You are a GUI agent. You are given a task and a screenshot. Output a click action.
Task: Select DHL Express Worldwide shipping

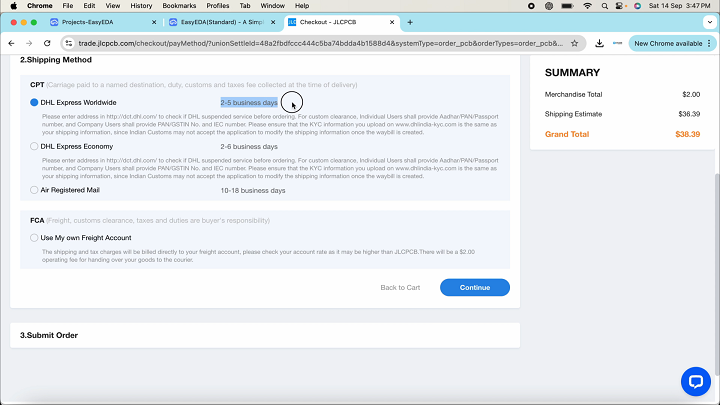coord(34,102)
